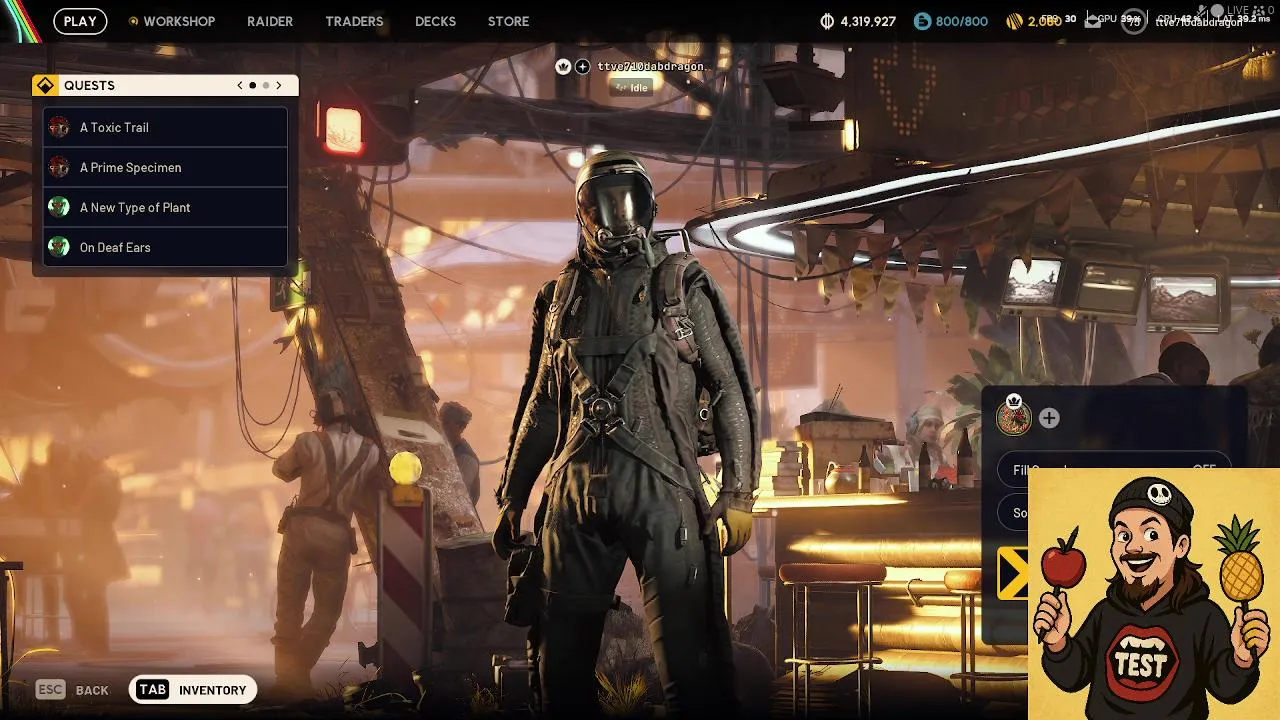Open the On Deaf Ears quest
Image resolution: width=1280 pixels, height=720 pixels.
[165, 247]
